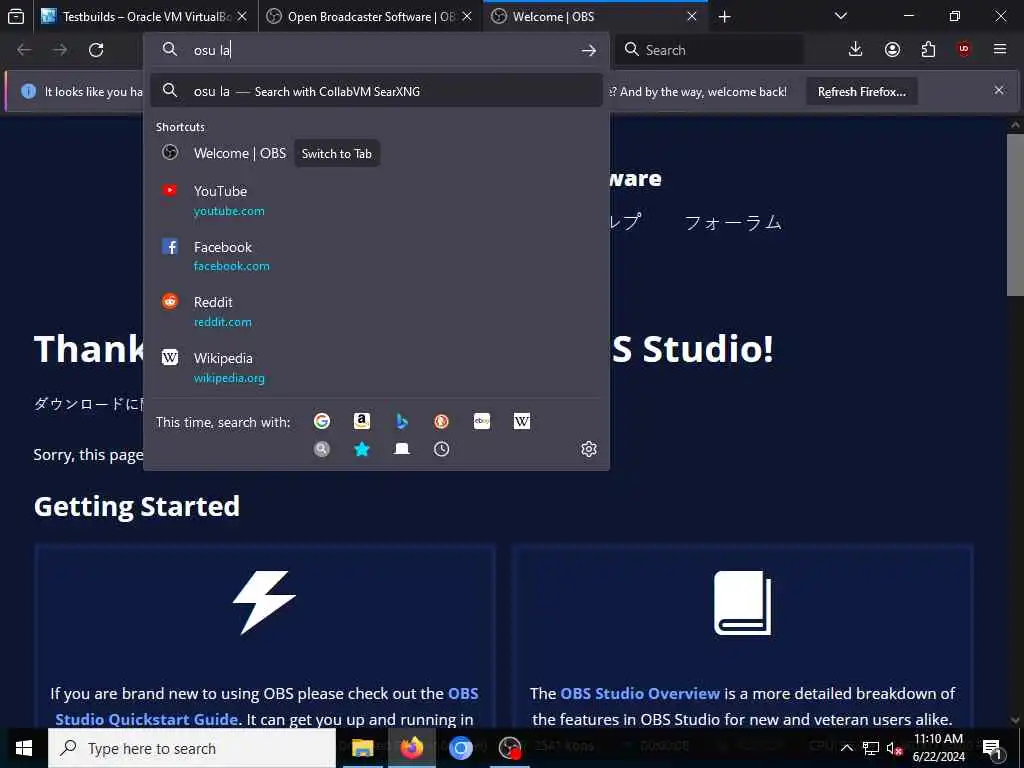Open the taskbar clock and date
Image resolution: width=1024 pixels, height=768 pixels.
click(x=938, y=748)
